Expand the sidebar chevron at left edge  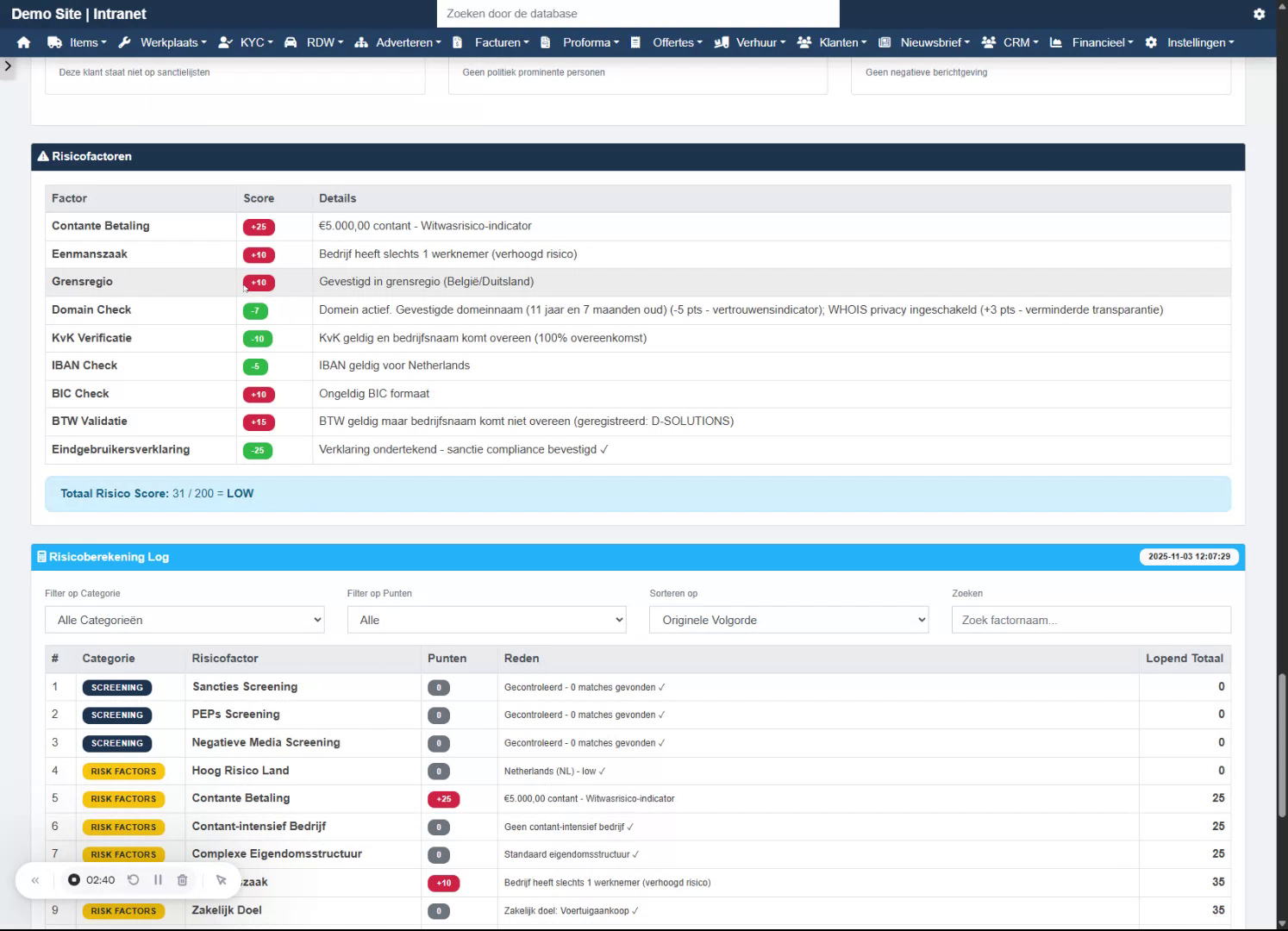point(8,66)
